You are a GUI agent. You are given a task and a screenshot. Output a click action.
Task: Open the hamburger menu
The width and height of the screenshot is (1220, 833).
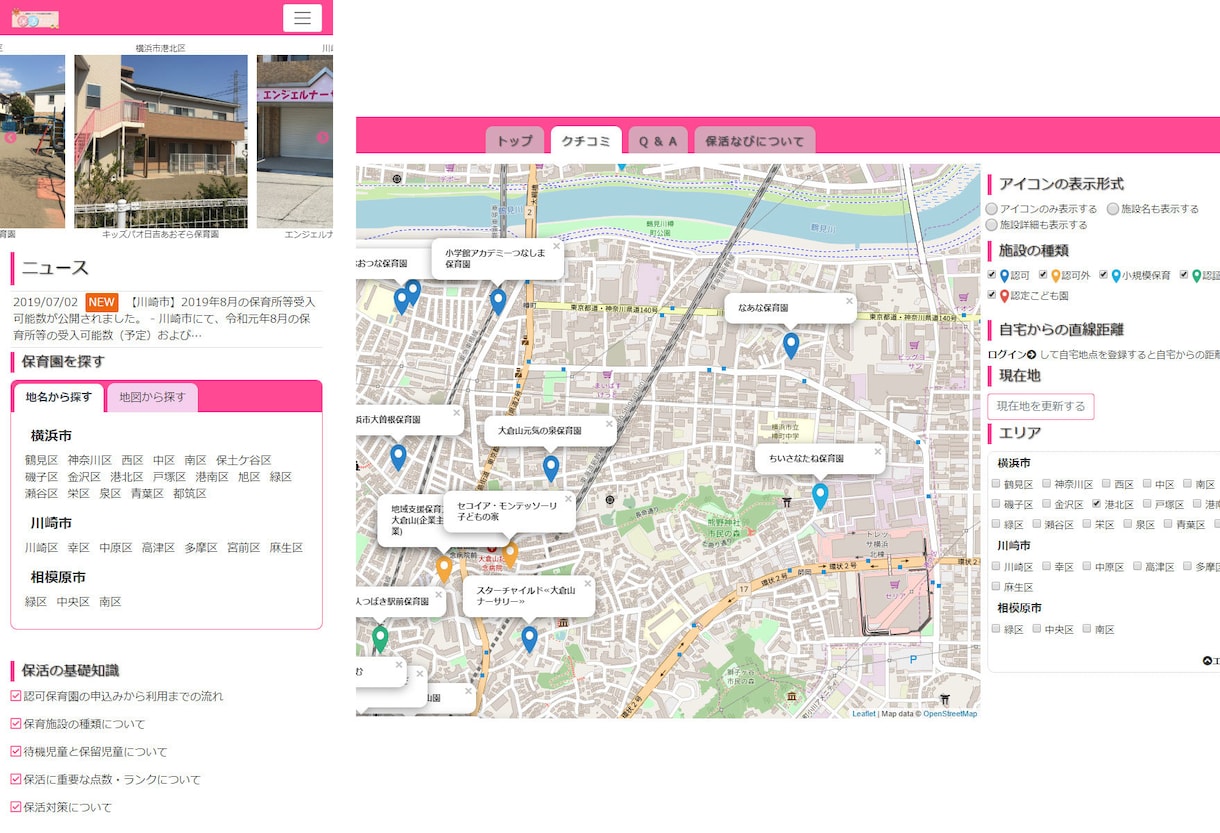pyautogui.click(x=302, y=18)
